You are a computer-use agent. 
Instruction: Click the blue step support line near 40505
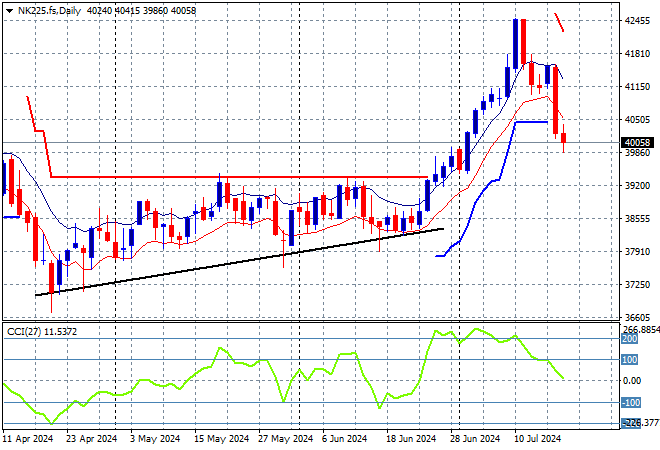click(532, 122)
